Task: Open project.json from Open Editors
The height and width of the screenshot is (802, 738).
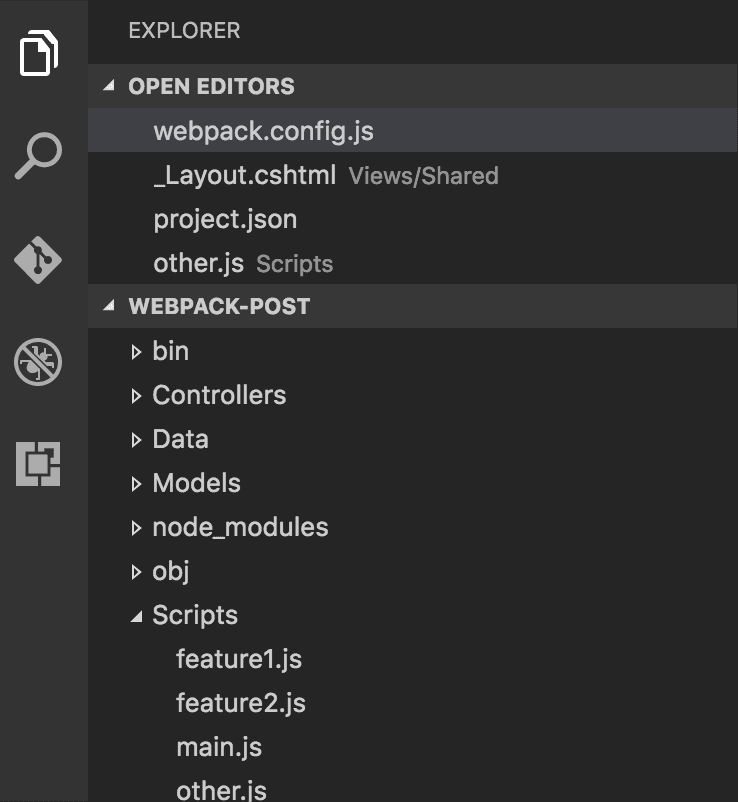Action: pos(215,219)
